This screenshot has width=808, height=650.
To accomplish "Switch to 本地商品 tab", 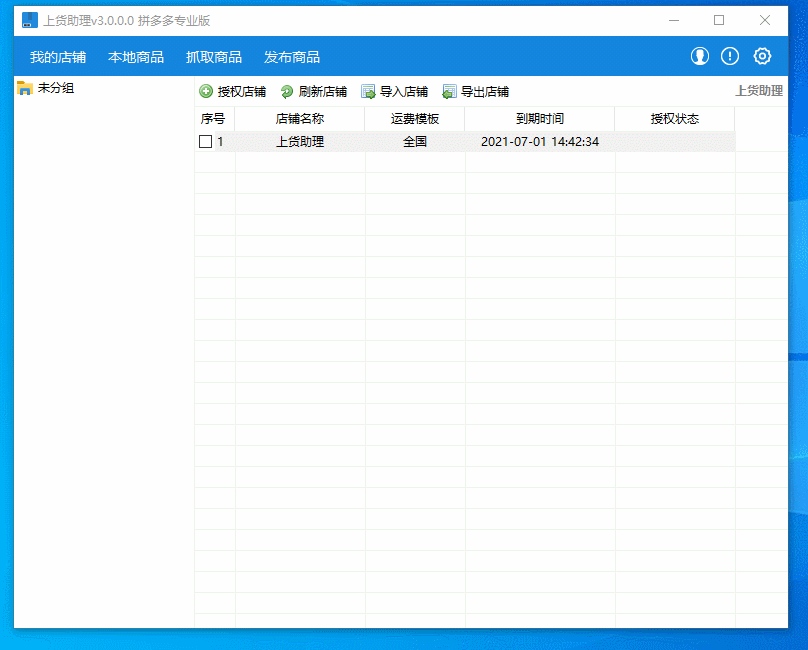I will pos(136,57).
